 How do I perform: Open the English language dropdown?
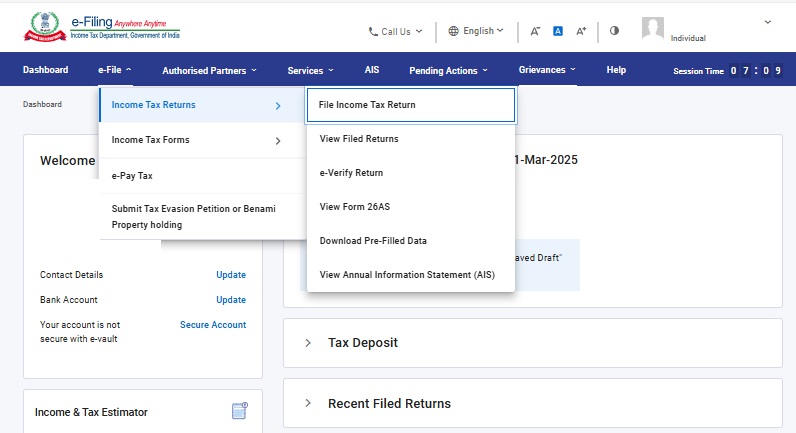pos(476,31)
